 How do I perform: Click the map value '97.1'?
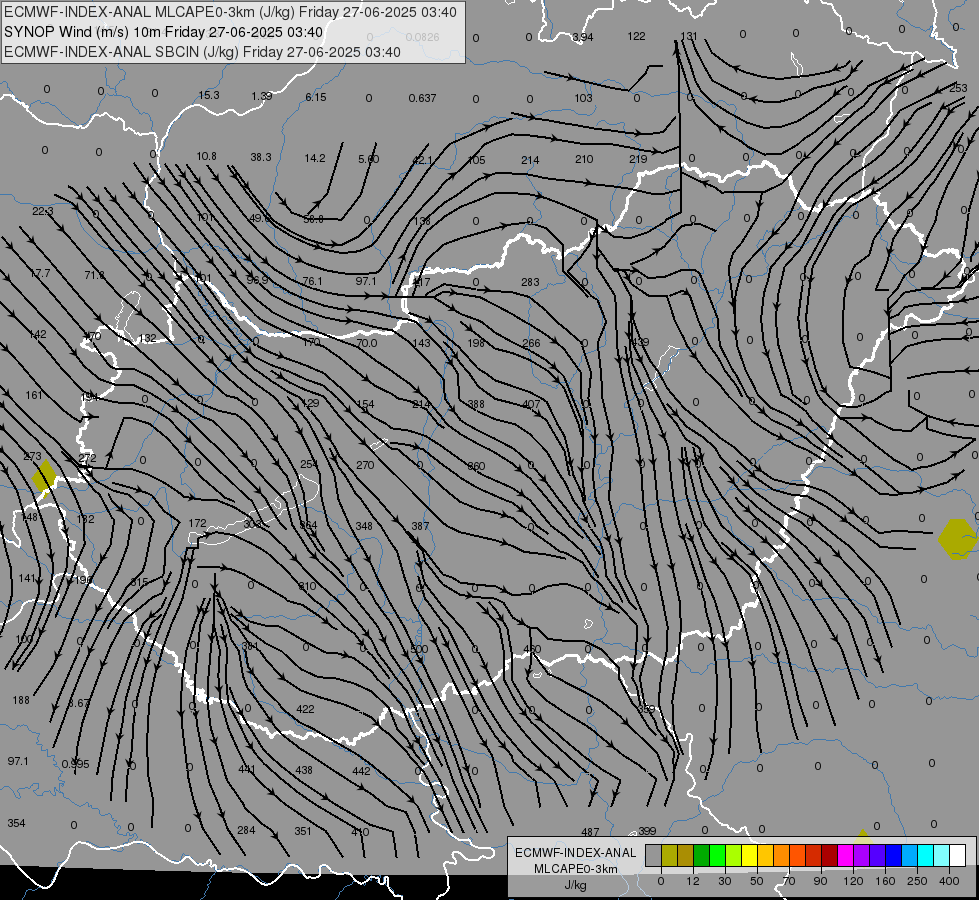18,761
